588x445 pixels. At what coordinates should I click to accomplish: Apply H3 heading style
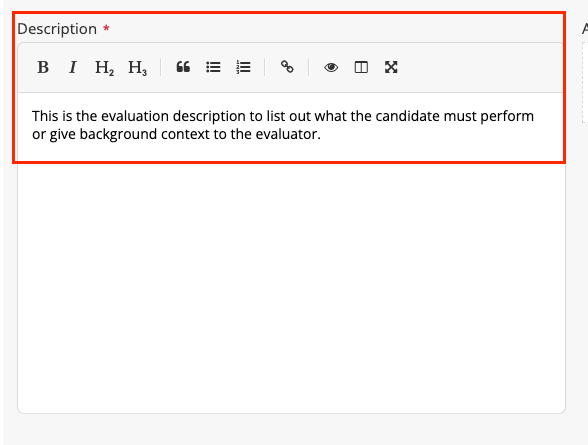tap(137, 67)
